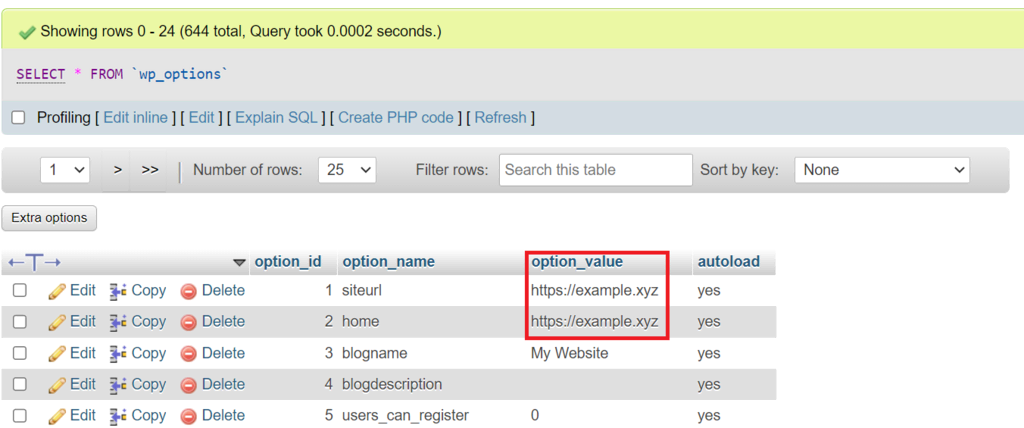The height and width of the screenshot is (428, 1024).
Task: Sort by the option_name column header
Action: pos(388,262)
